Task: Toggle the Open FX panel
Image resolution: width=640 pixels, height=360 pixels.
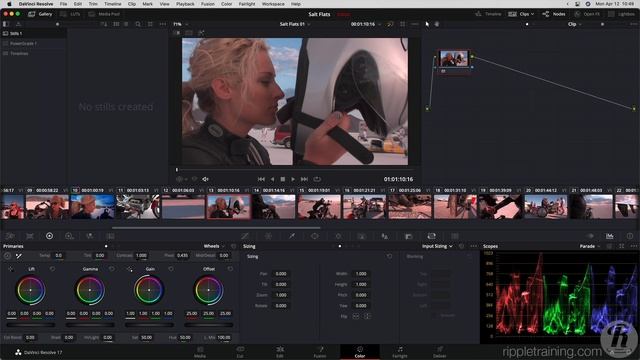Action: point(587,14)
